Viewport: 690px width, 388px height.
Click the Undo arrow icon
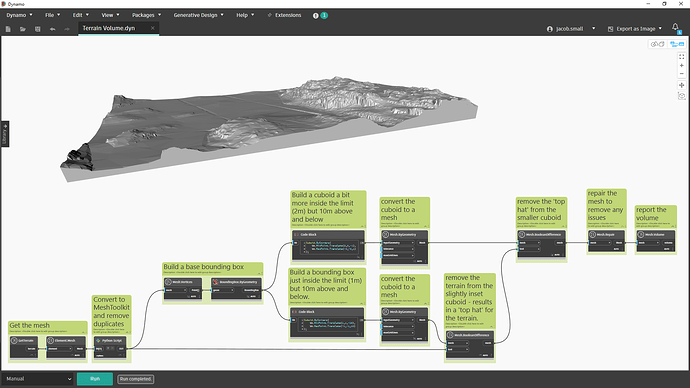(x=52, y=29)
